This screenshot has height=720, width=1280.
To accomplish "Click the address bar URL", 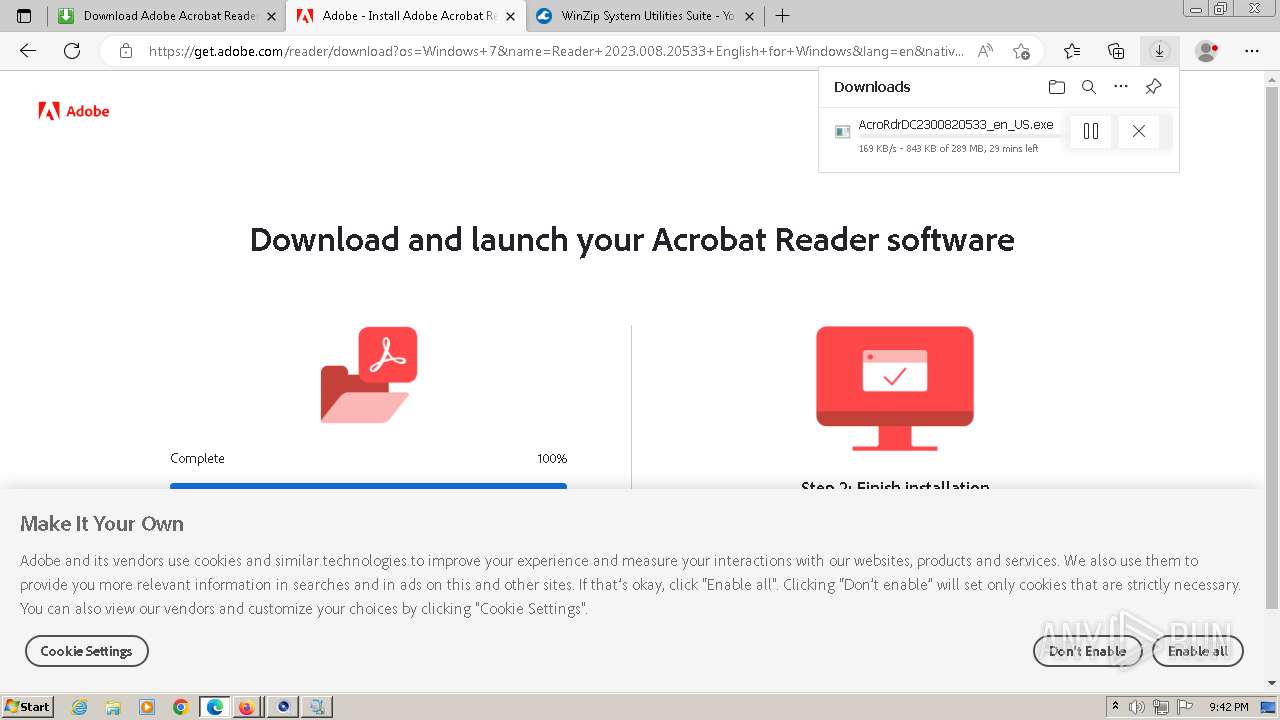I will click(x=556, y=51).
